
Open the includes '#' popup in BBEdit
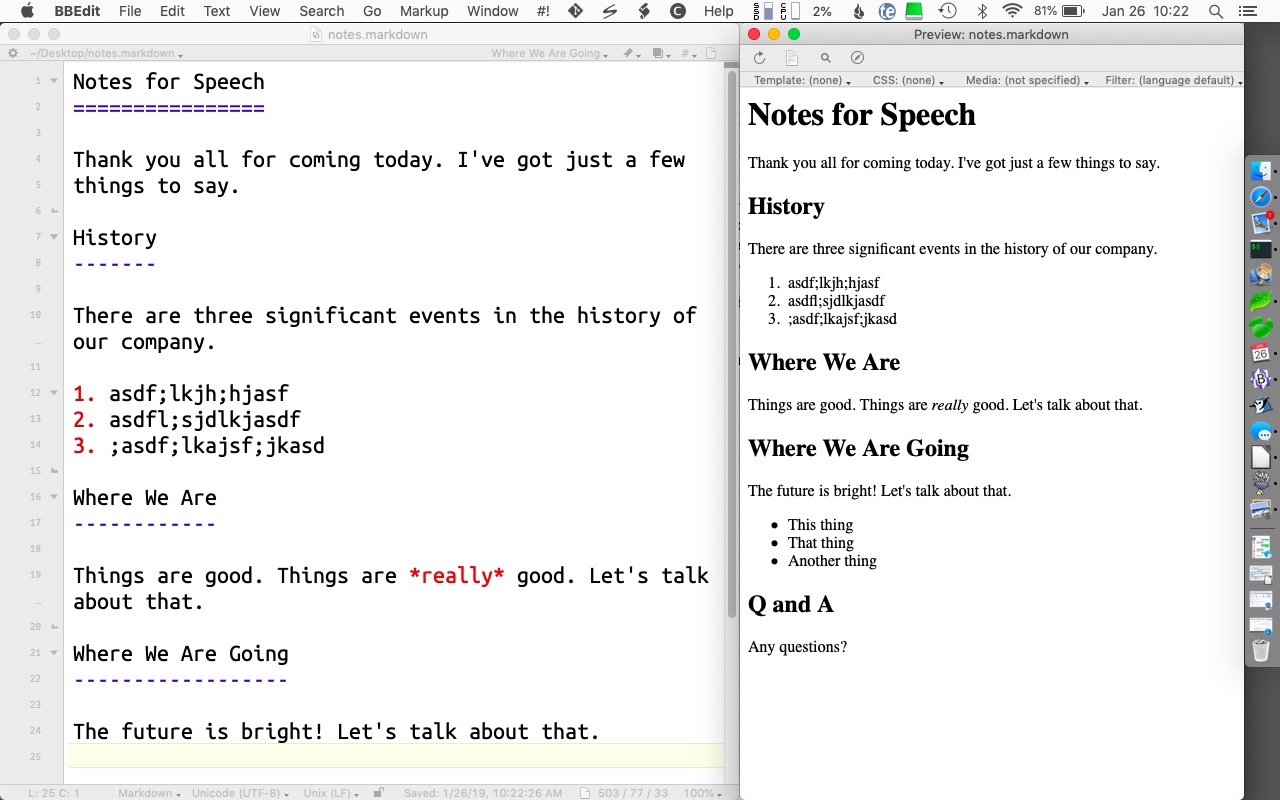coord(688,53)
